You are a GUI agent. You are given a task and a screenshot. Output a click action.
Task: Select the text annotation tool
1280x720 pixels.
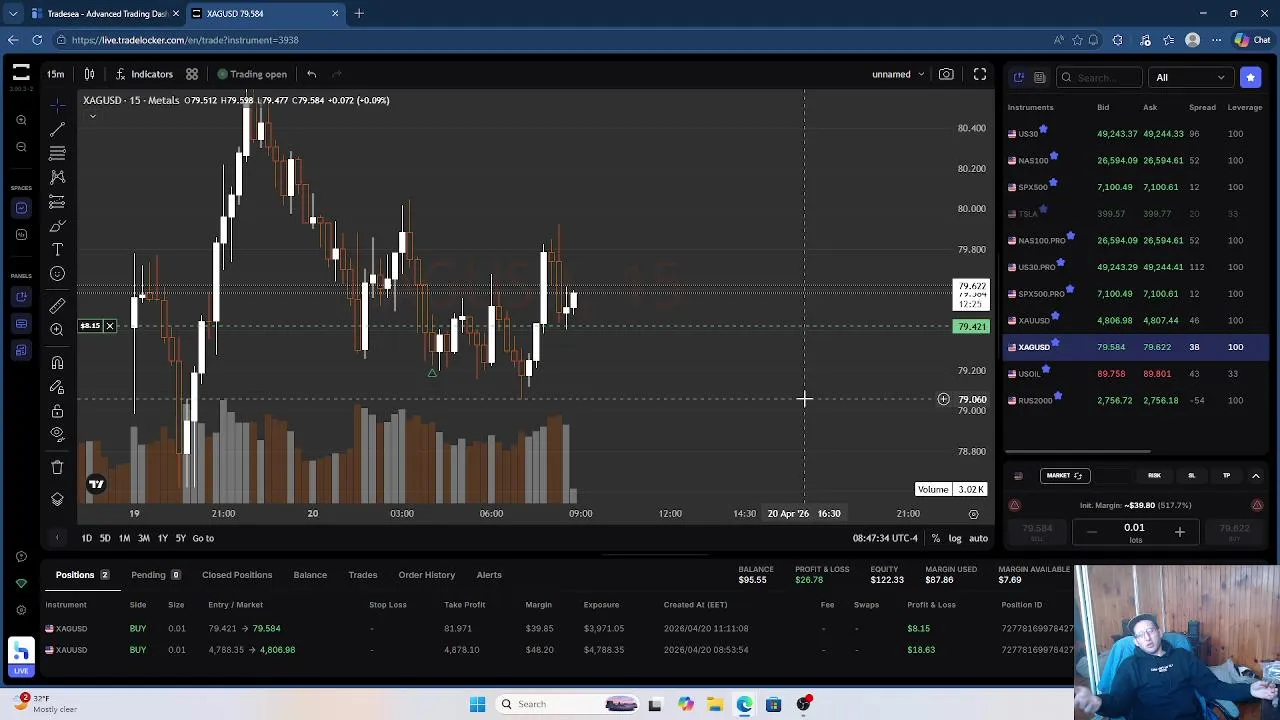coord(57,250)
